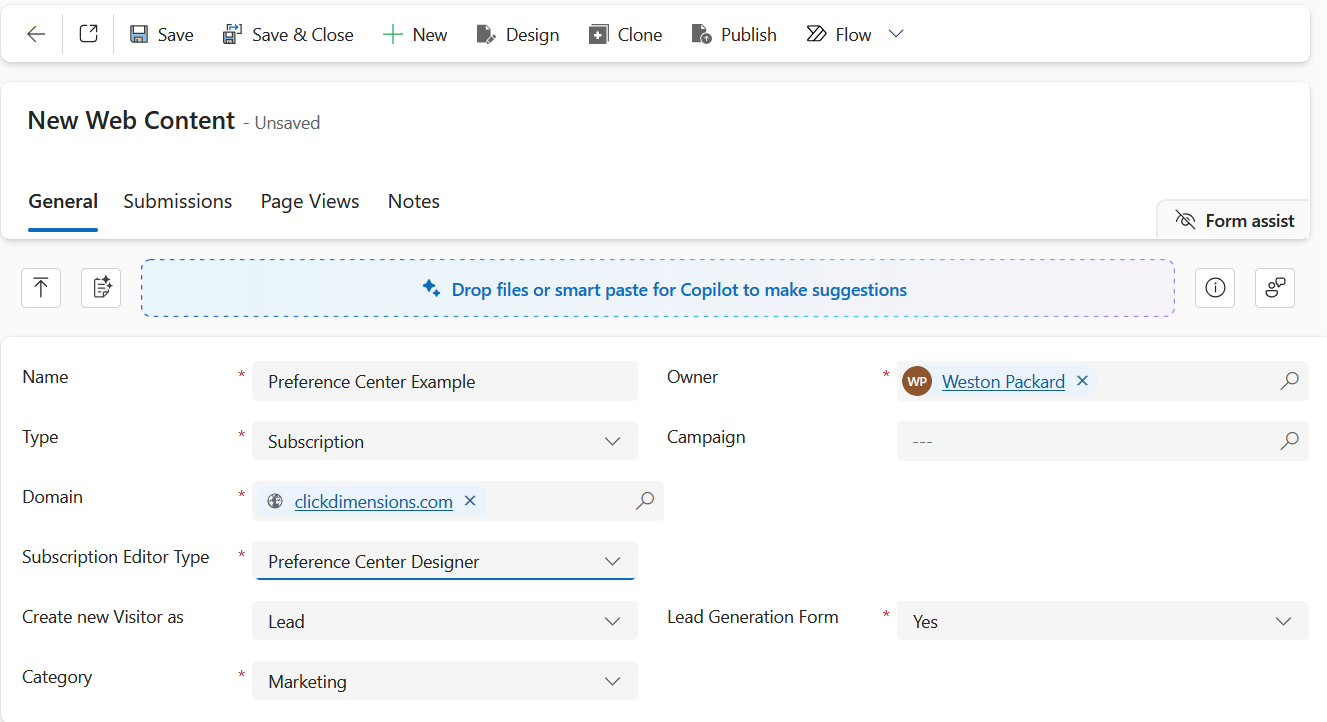Remove Weston Packard from Owner field
The height and width of the screenshot is (722, 1327).
click(1082, 381)
